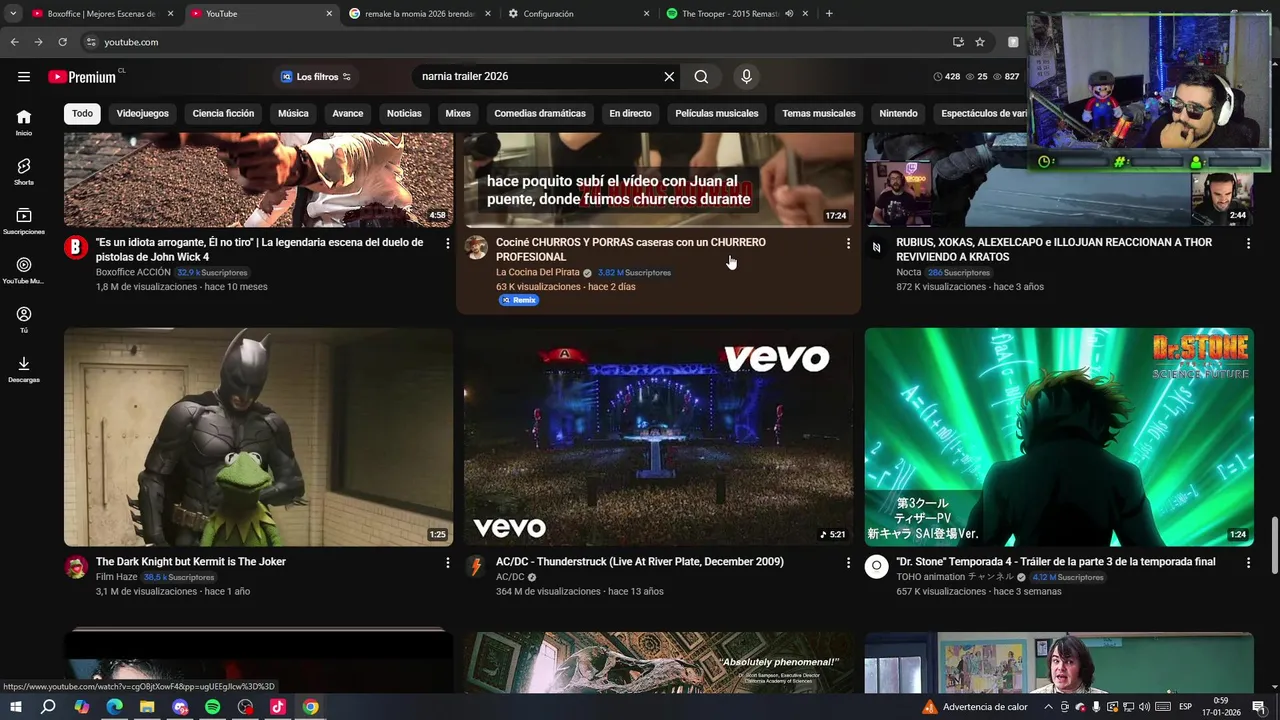Open options menu for Kratos reaction video

1248,244
